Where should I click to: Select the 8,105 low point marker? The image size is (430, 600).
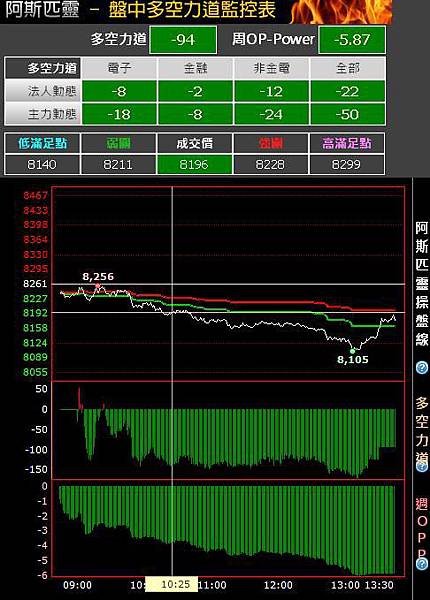(352, 351)
